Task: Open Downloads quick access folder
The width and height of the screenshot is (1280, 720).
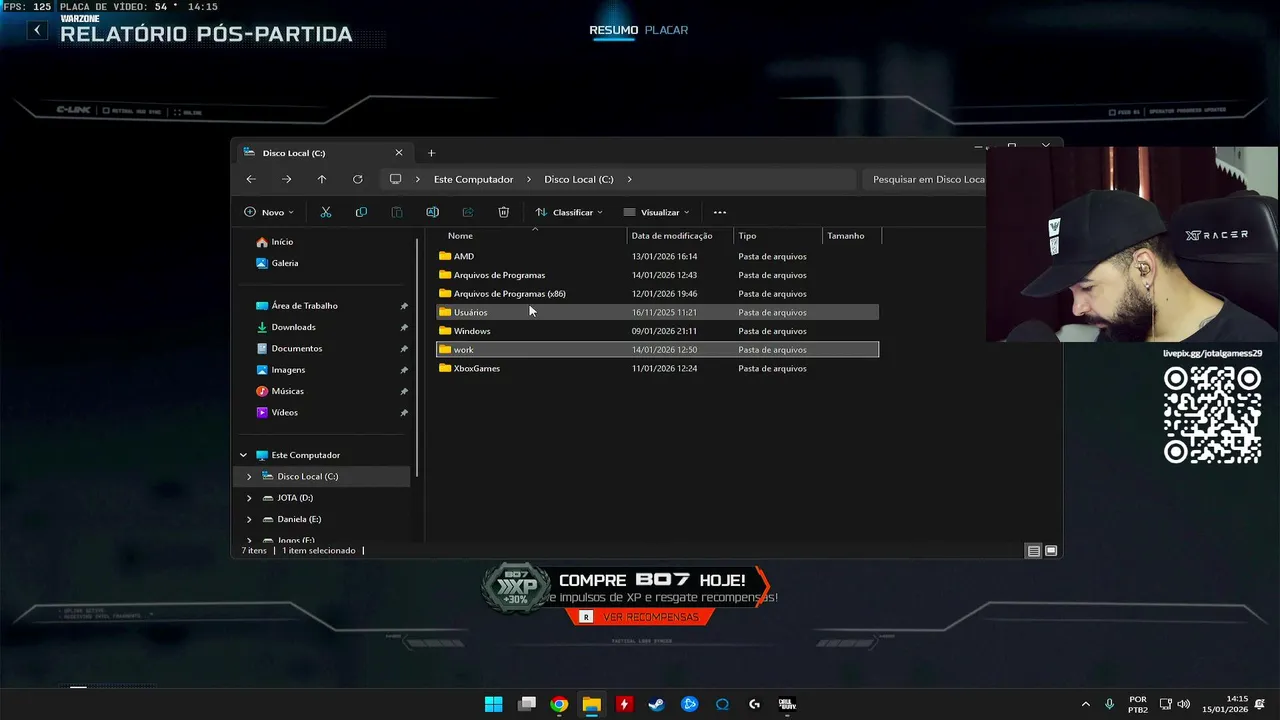Action: [293, 327]
